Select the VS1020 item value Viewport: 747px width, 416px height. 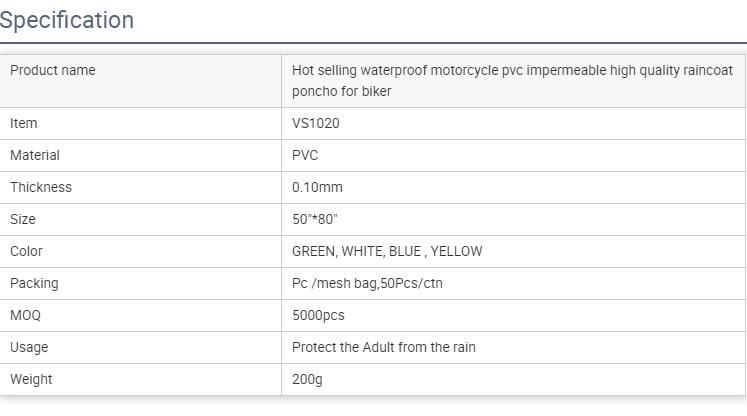(316, 123)
